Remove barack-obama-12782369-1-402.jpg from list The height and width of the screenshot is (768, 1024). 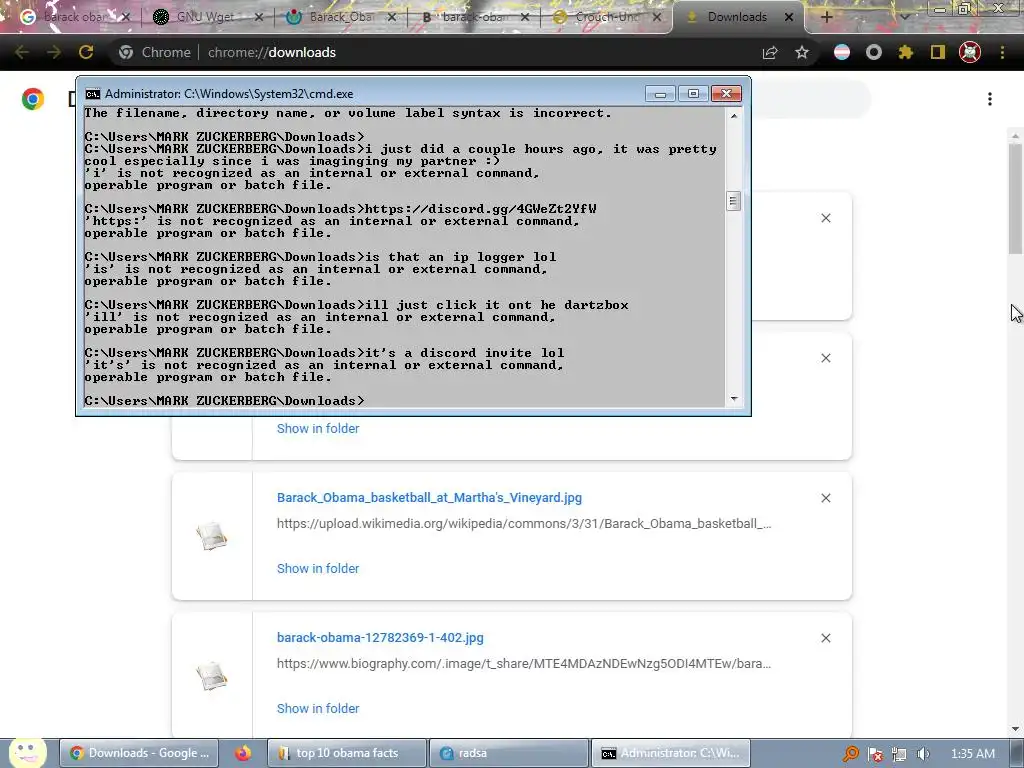pyautogui.click(x=825, y=638)
